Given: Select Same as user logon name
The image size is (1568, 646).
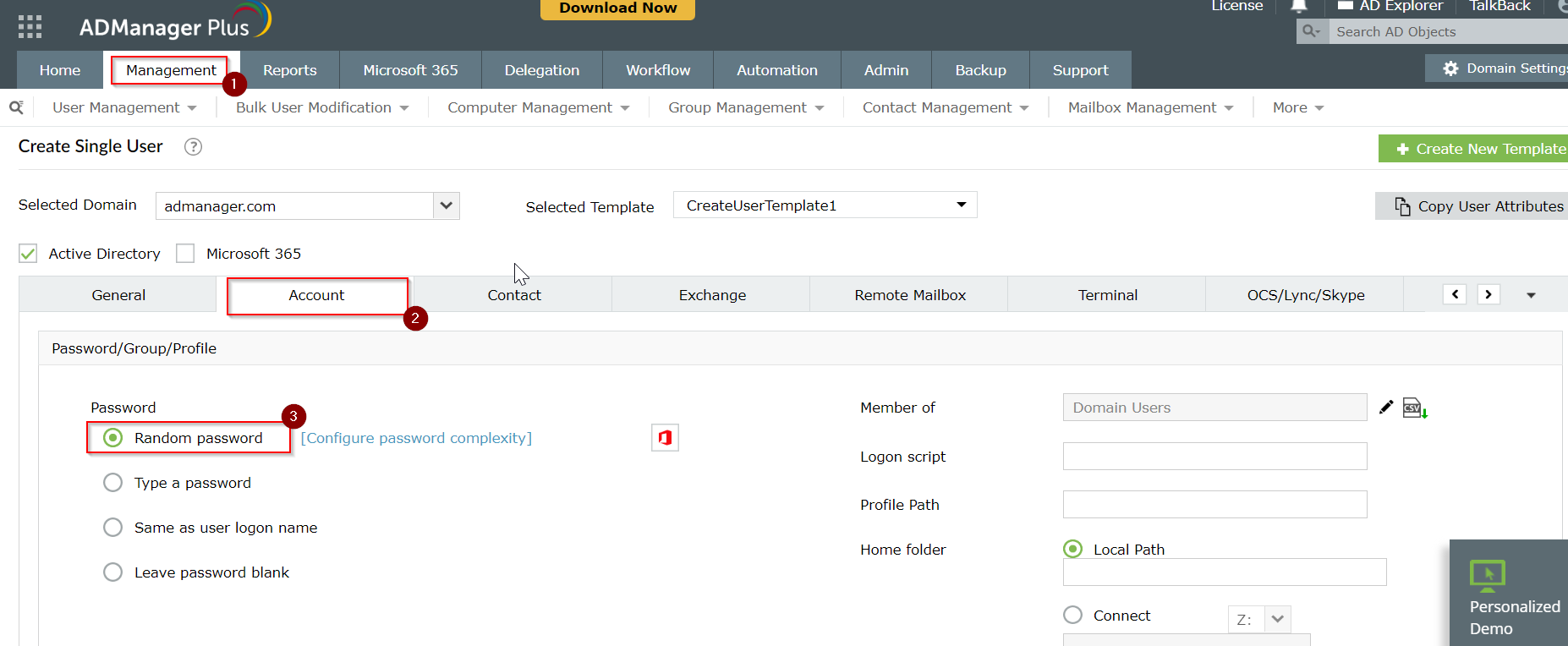Looking at the screenshot, I should click(x=112, y=528).
